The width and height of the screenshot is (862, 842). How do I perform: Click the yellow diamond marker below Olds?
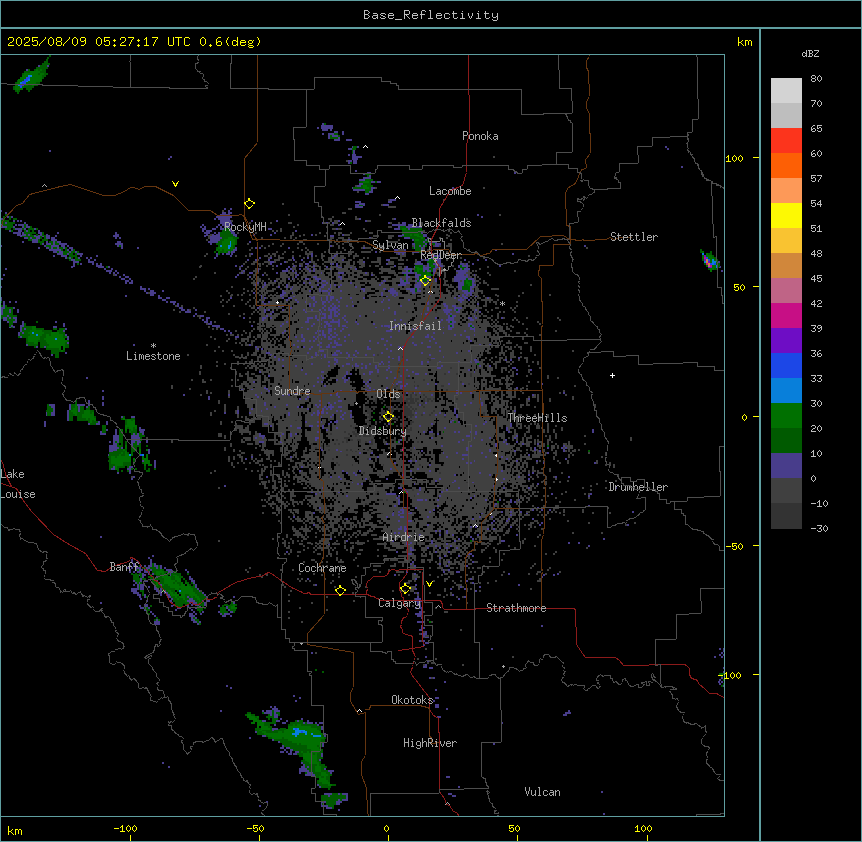pos(389,417)
